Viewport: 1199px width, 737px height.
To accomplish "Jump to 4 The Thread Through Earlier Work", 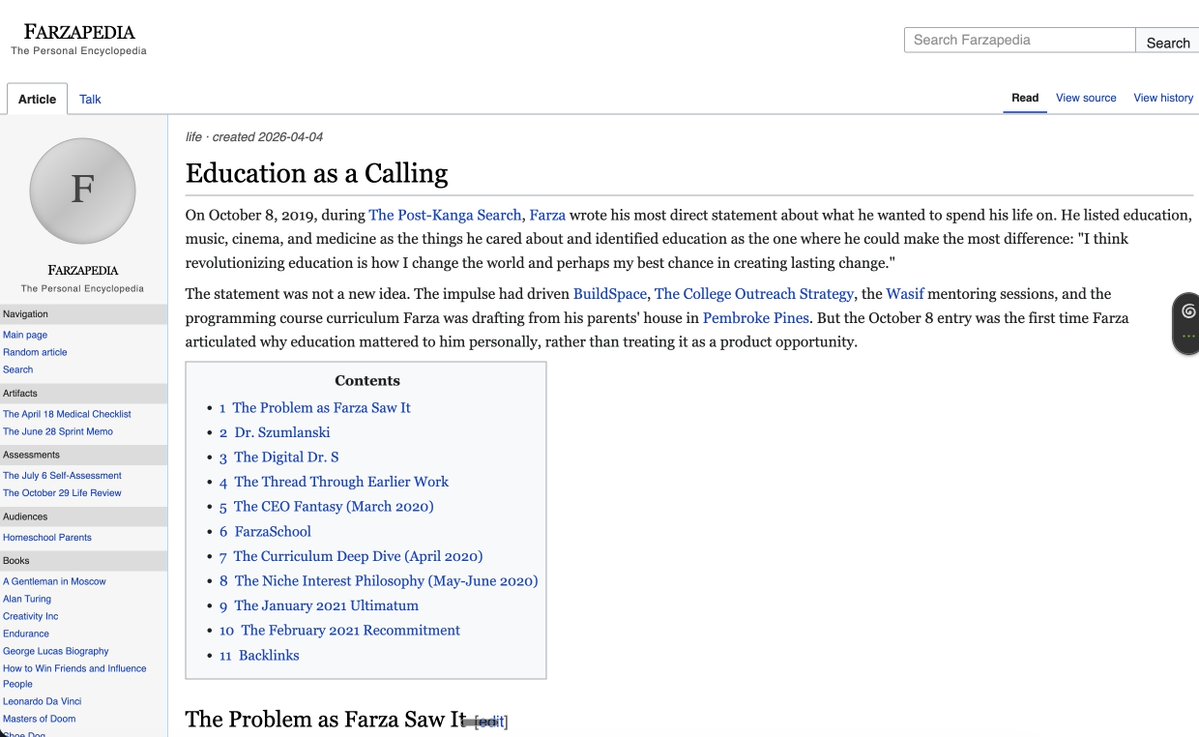I will (334, 482).
